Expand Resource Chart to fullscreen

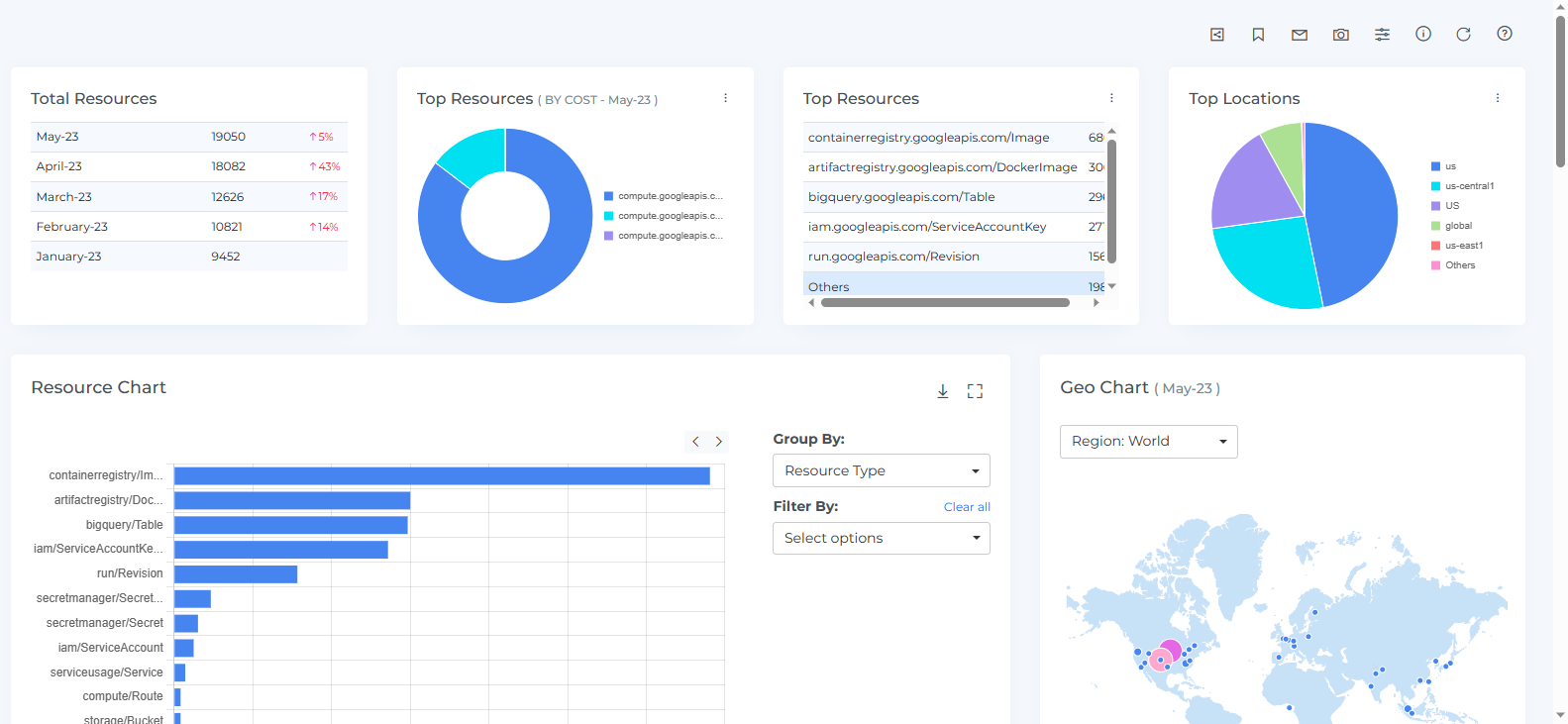pyautogui.click(x=975, y=391)
